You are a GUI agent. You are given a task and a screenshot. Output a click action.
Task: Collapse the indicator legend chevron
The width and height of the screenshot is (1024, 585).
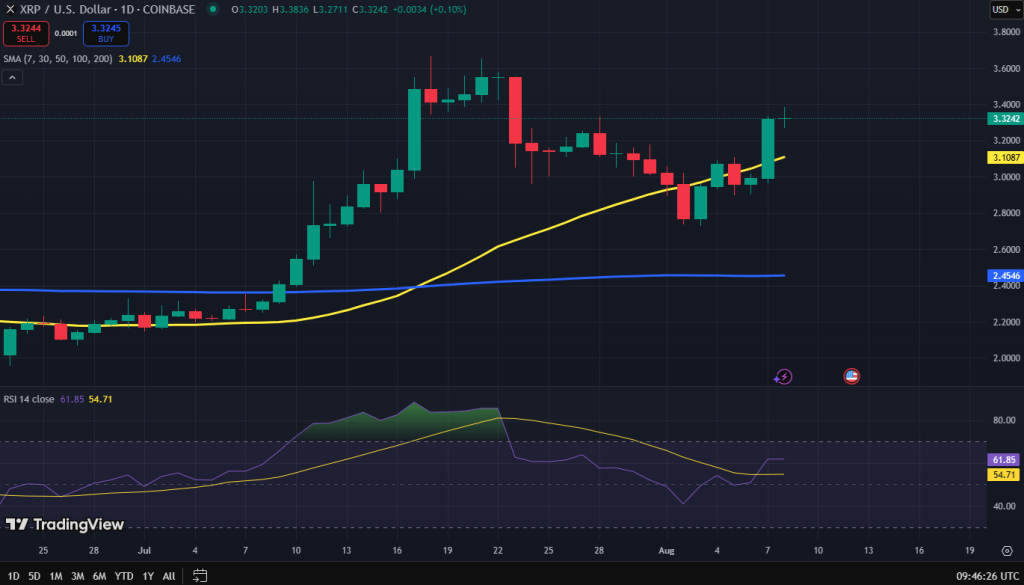[12, 78]
